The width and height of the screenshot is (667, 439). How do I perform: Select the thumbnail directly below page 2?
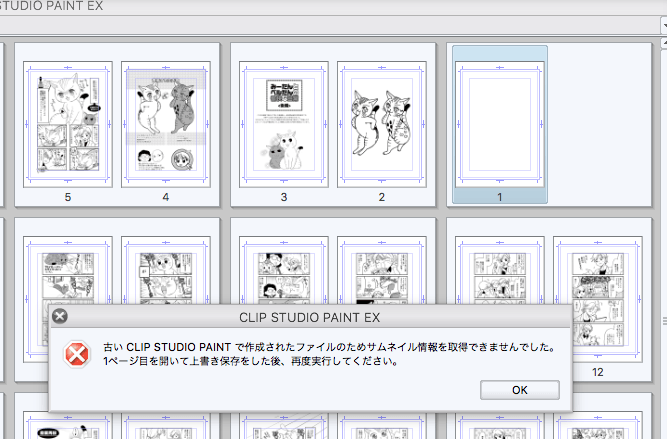point(382,271)
